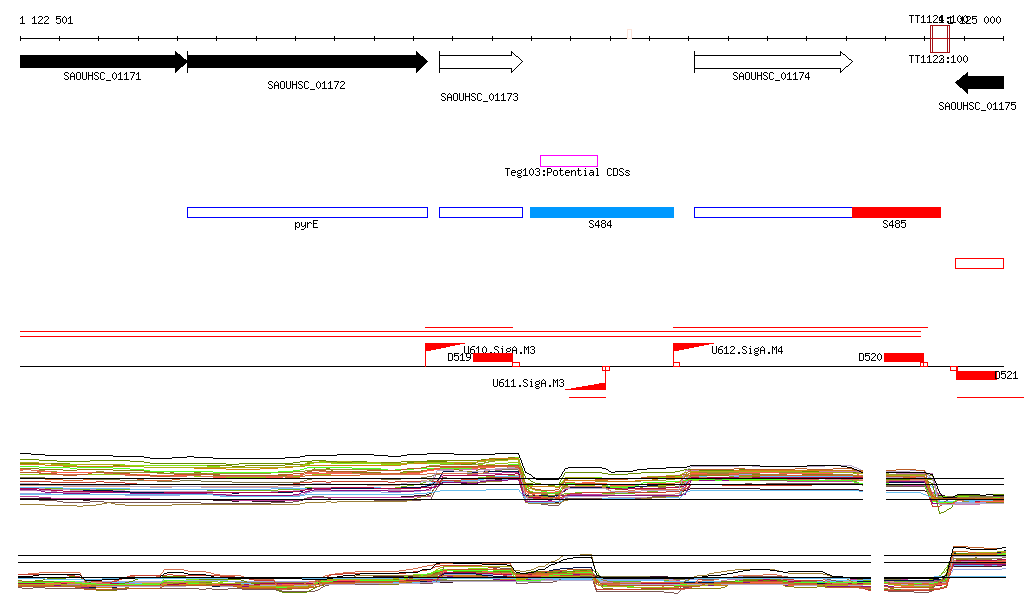The height and width of the screenshot is (611, 1024).
Task: Click the pale marker on the ruler center
Action: (630, 34)
